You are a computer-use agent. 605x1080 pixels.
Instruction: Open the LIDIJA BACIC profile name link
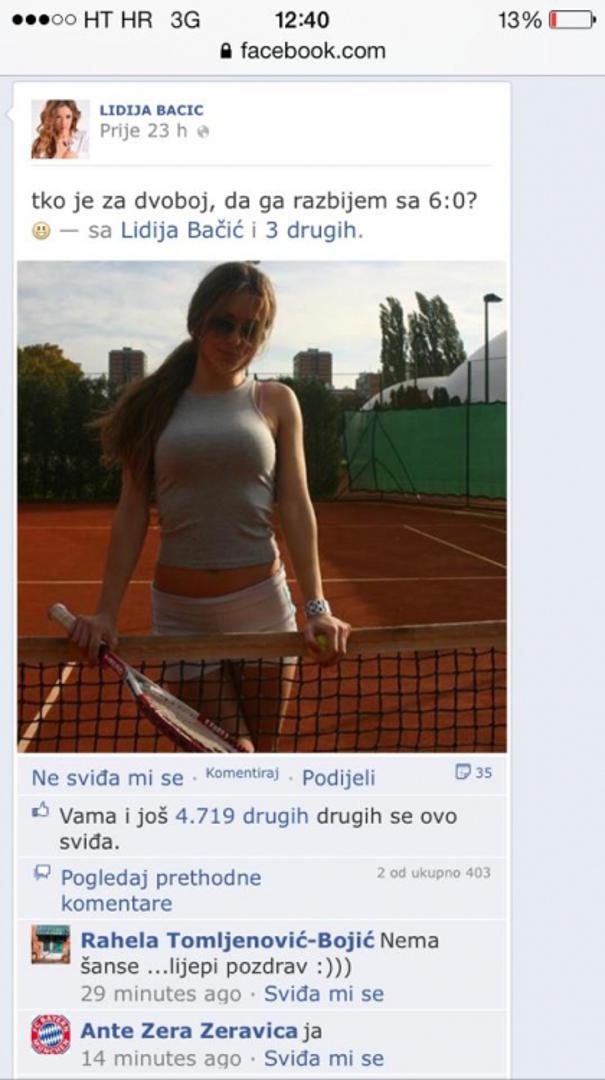(152, 110)
